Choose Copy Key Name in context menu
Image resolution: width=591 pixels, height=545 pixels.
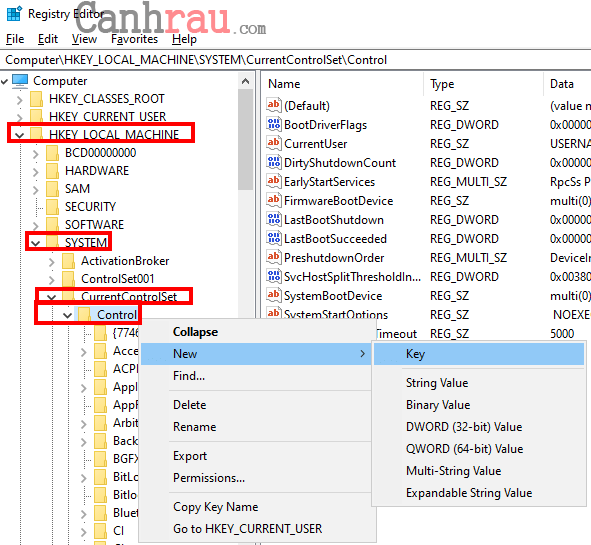256,507
